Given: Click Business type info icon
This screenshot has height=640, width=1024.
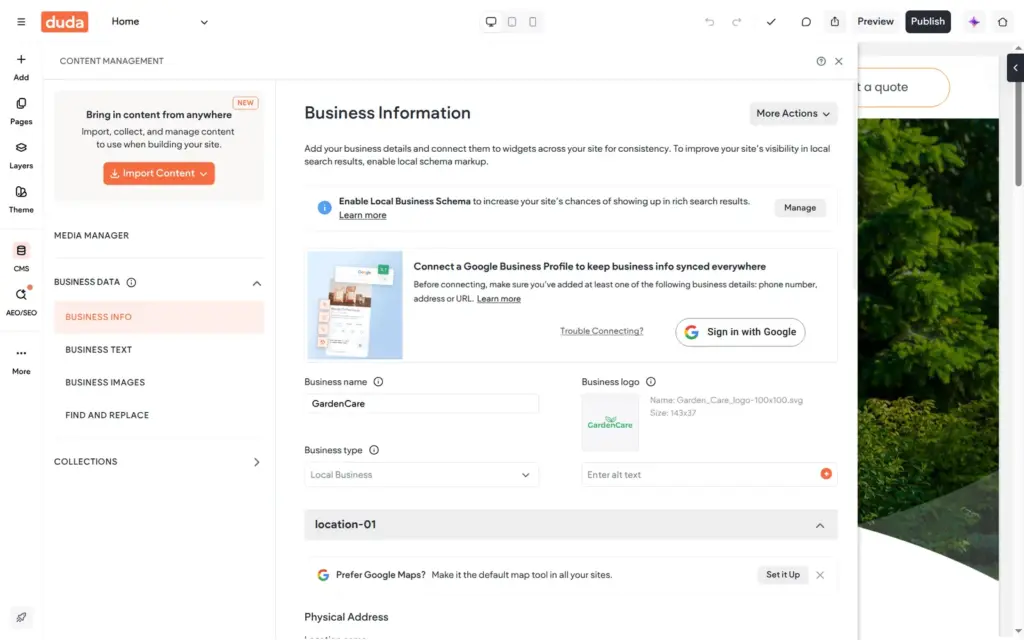Looking at the screenshot, I should (374, 450).
